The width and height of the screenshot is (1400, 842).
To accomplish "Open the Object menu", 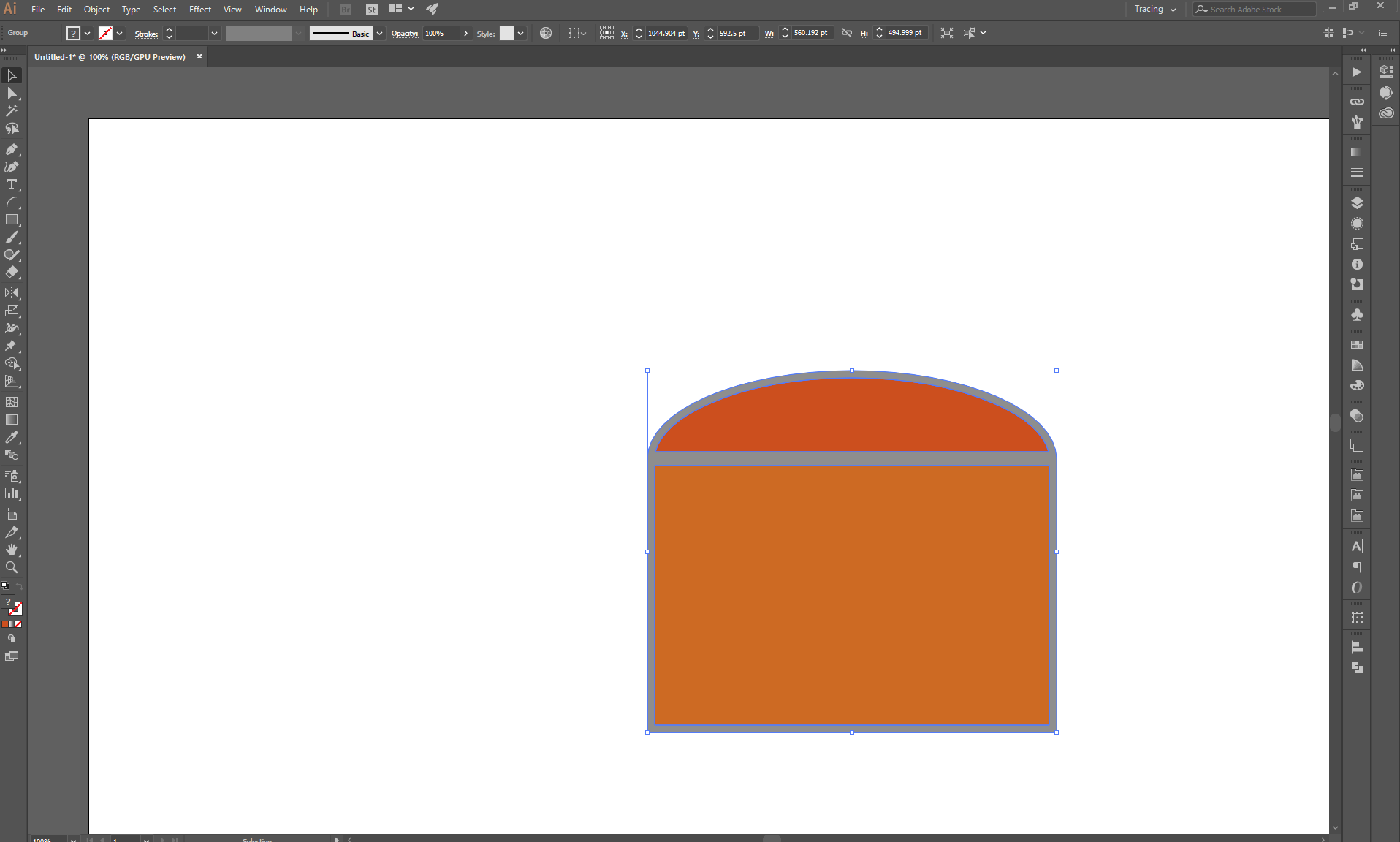I will [x=96, y=9].
